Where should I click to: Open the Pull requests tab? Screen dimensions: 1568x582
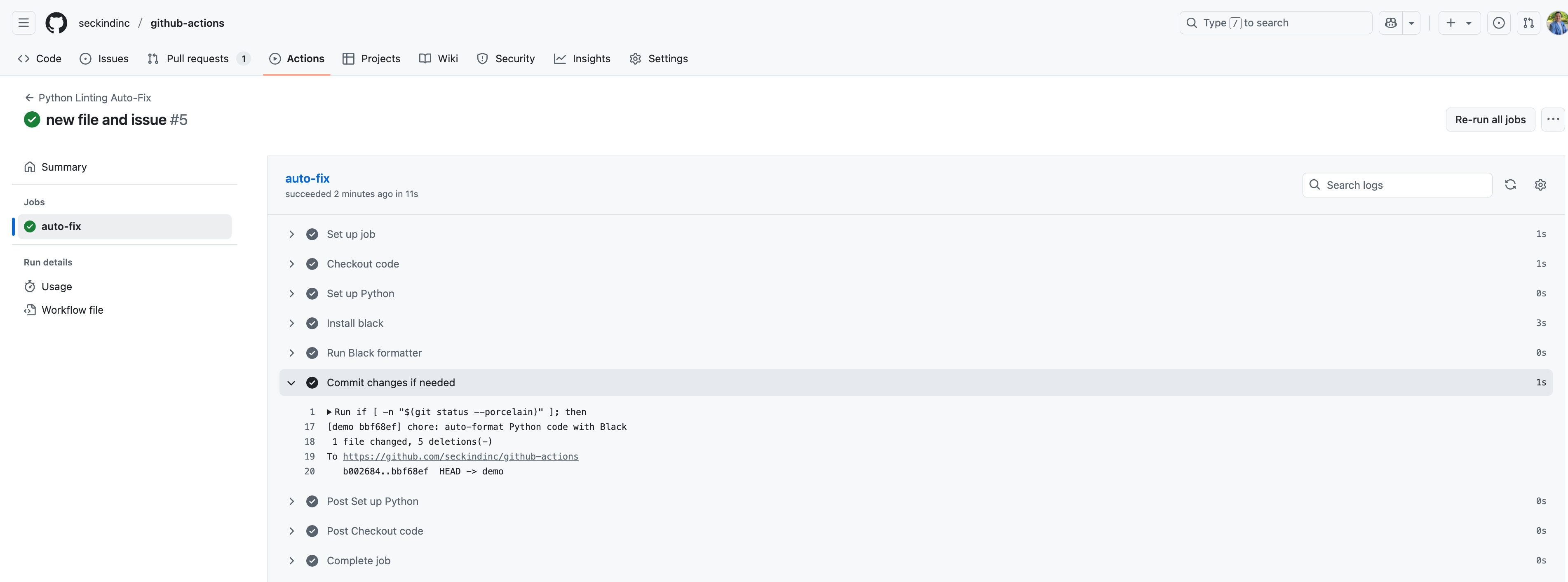[x=197, y=59]
